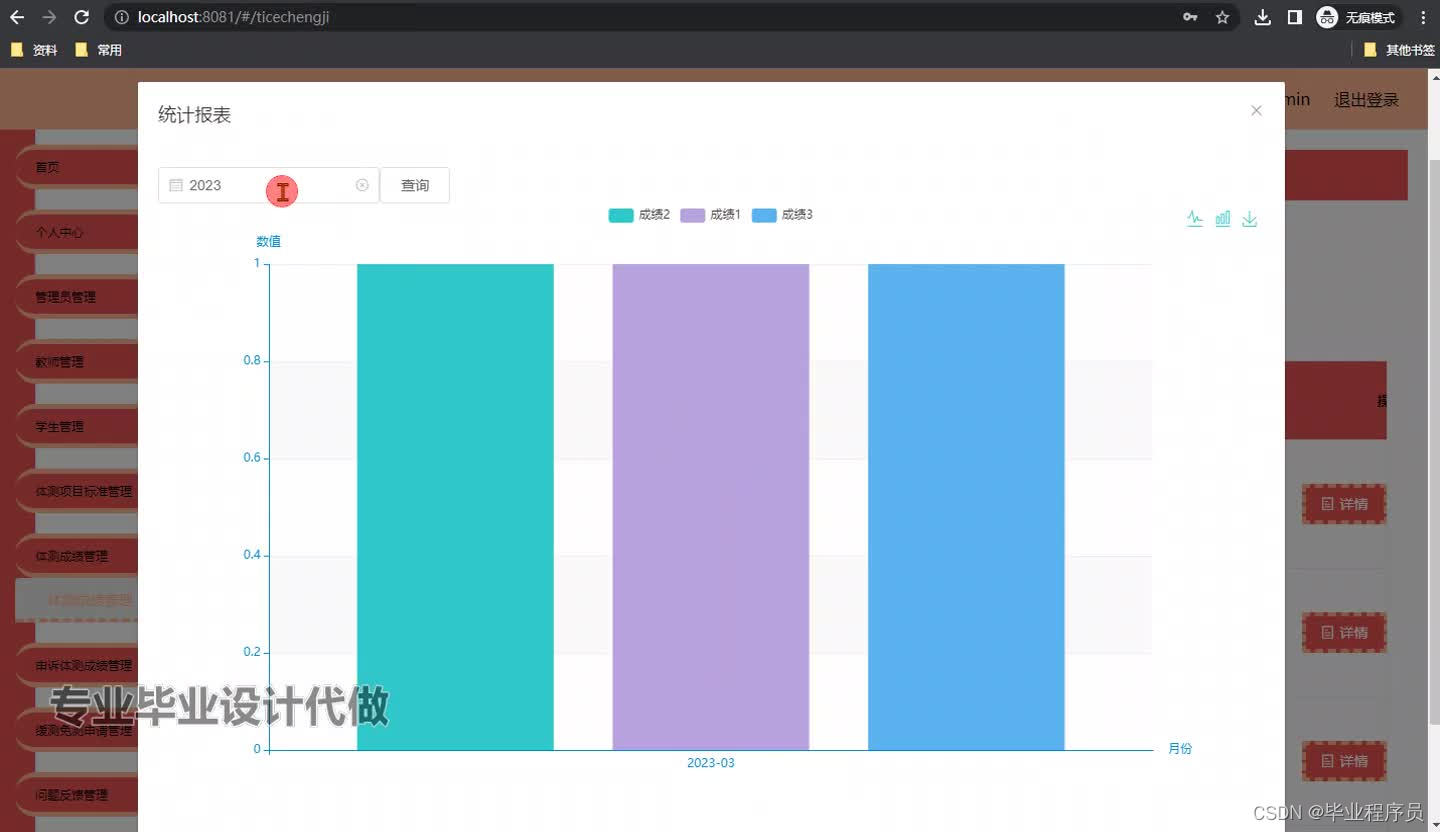Focus the 2023 year input field
1440x832 pixels.
coord(268,185)
